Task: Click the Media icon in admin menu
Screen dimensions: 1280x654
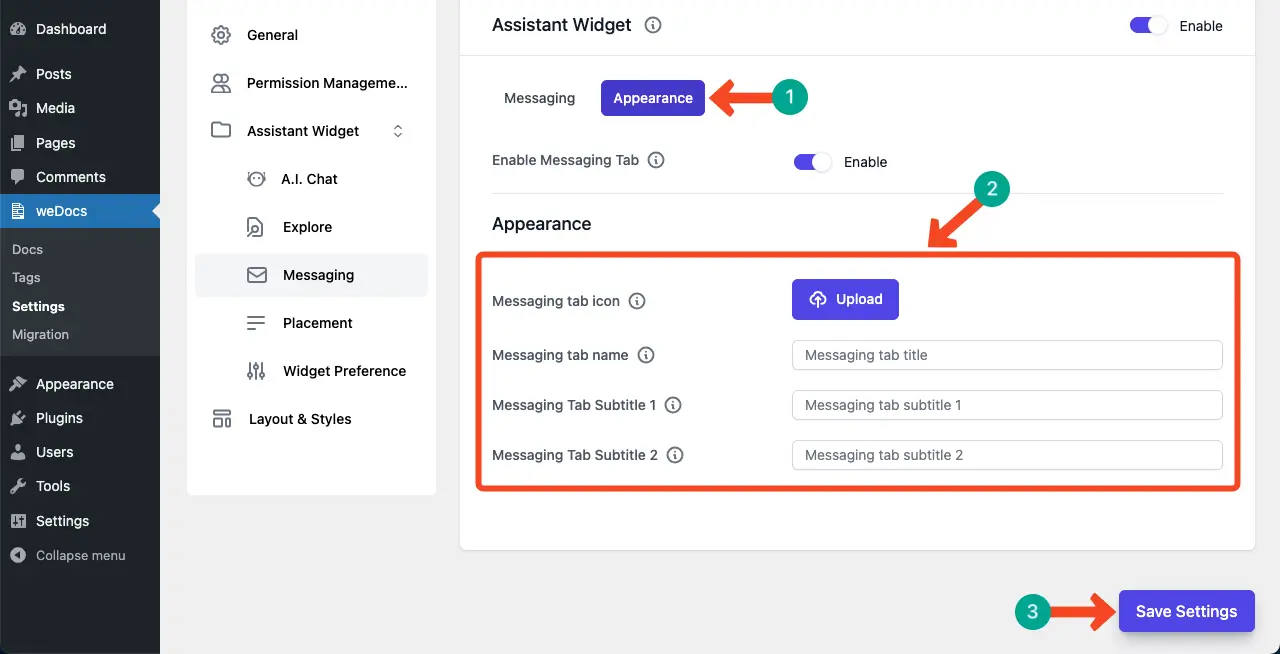Action: click(18, 108)
